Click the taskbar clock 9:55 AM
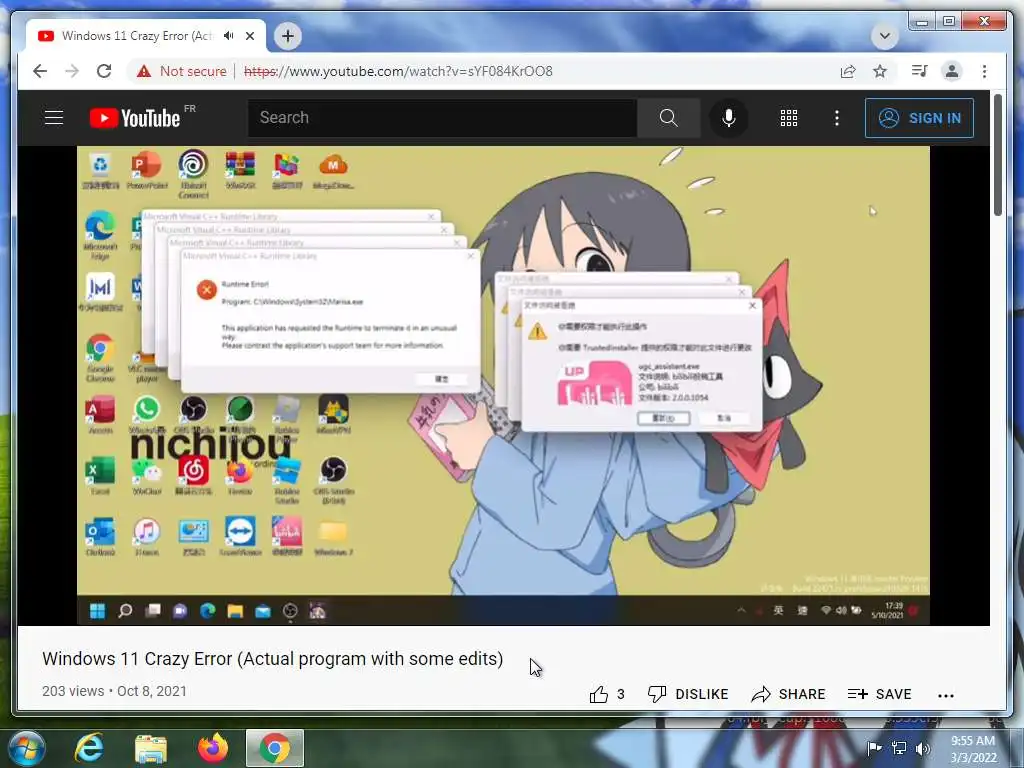The width and height of the screenshot is (1024, 768). coord(972,749)
